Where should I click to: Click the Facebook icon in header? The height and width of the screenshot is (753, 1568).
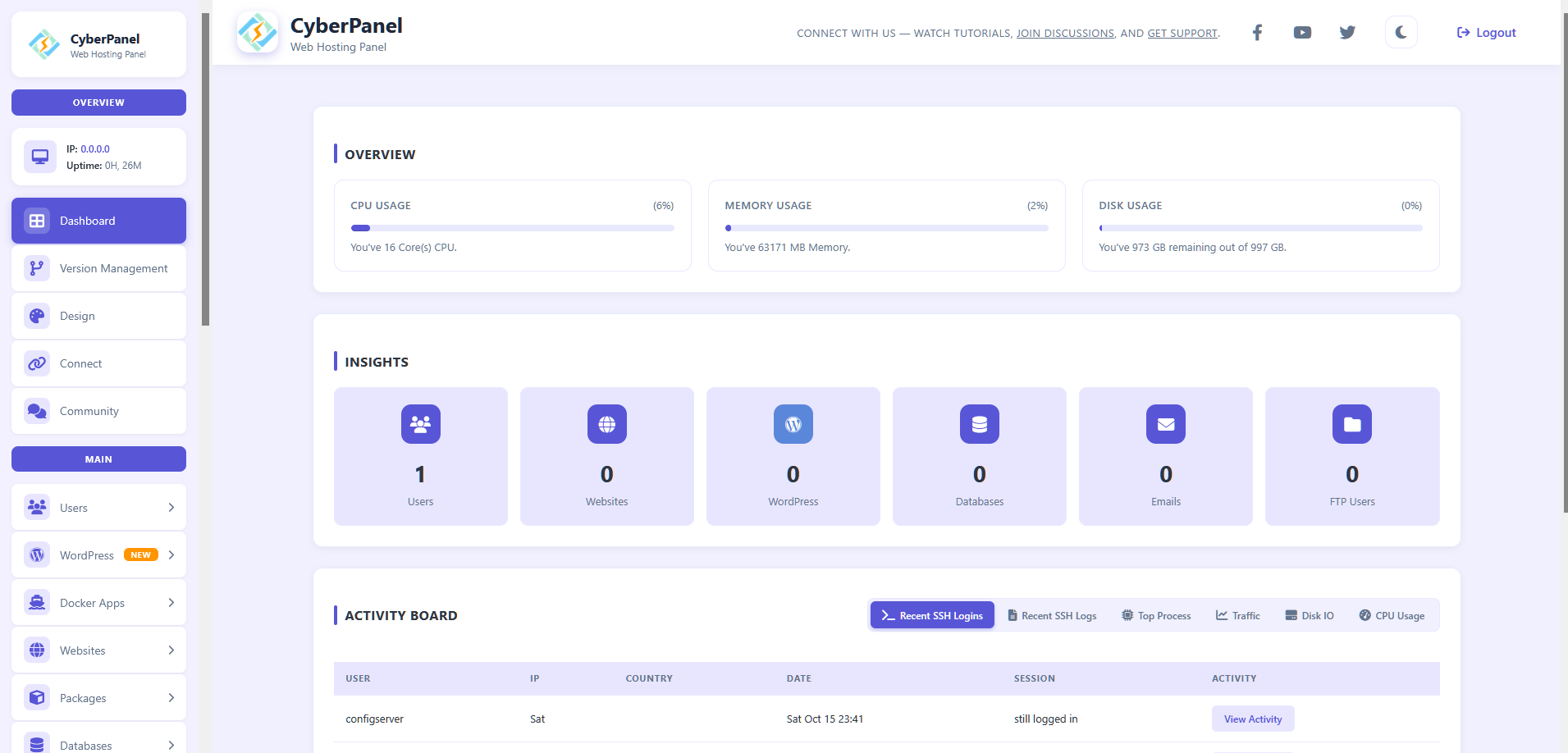[x=1257, y=33]
